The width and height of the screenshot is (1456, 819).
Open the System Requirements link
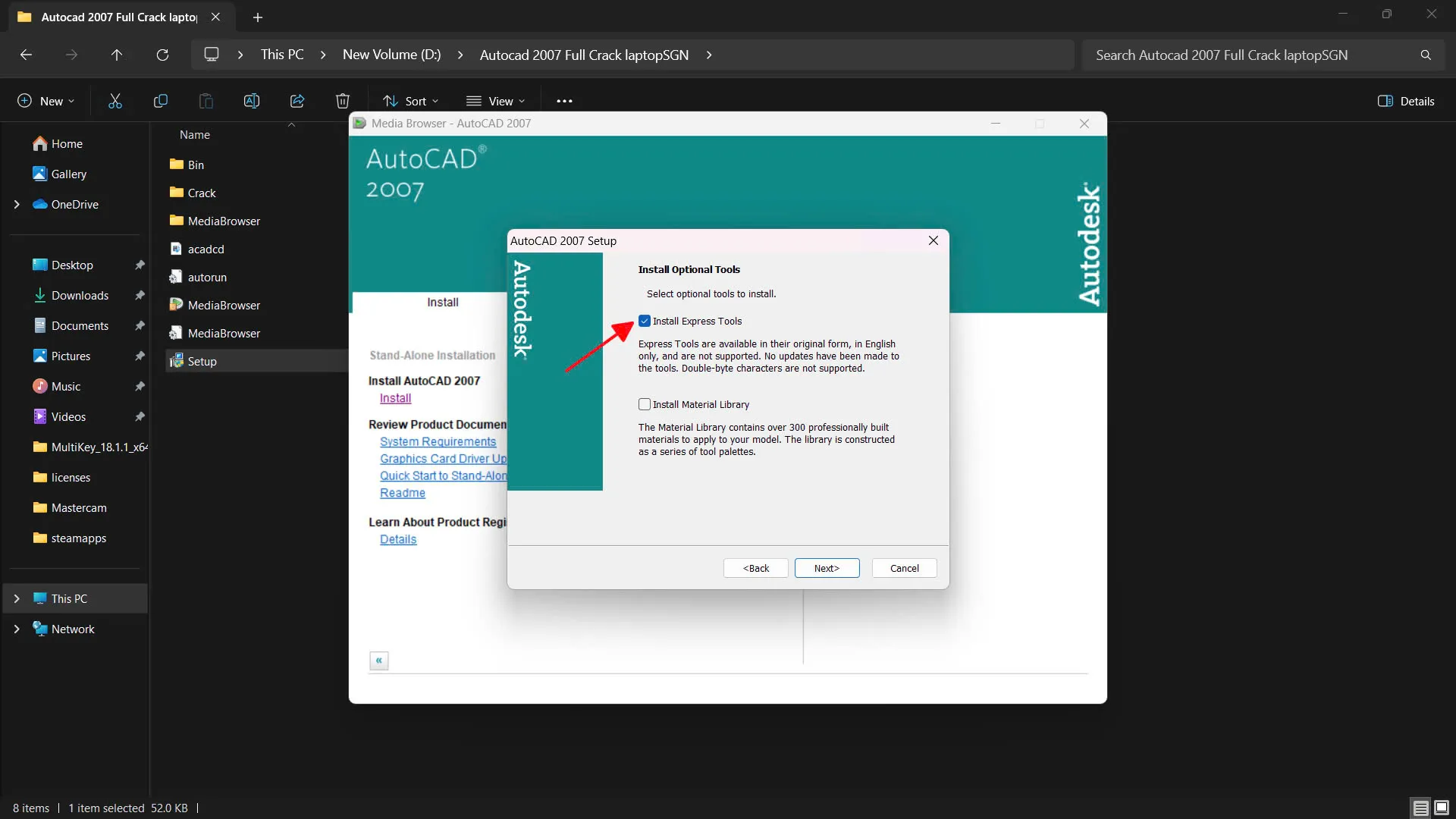[x=438, y=441]
